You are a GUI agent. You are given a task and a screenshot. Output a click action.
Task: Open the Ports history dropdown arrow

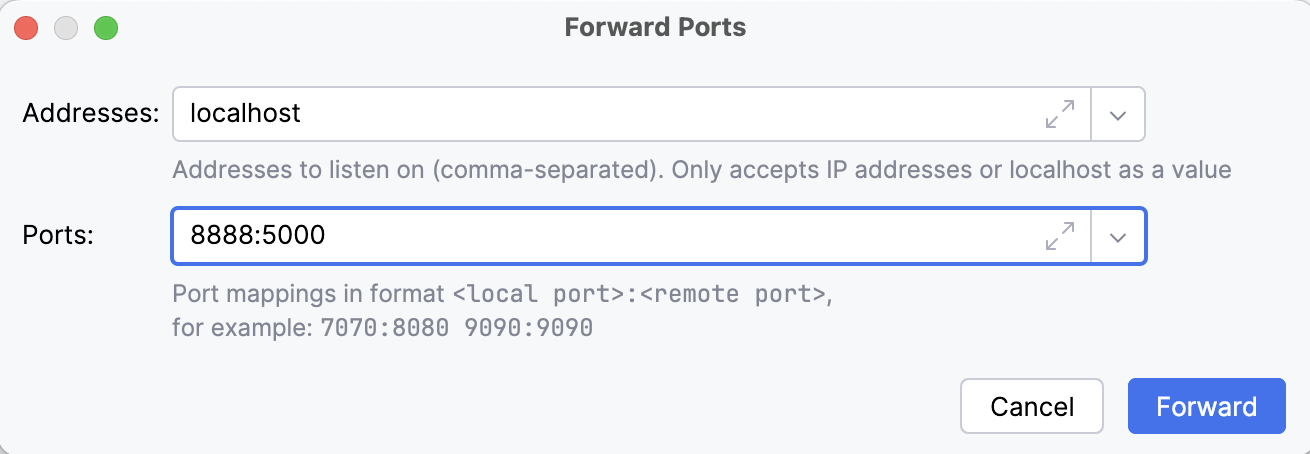(1118, 236)
